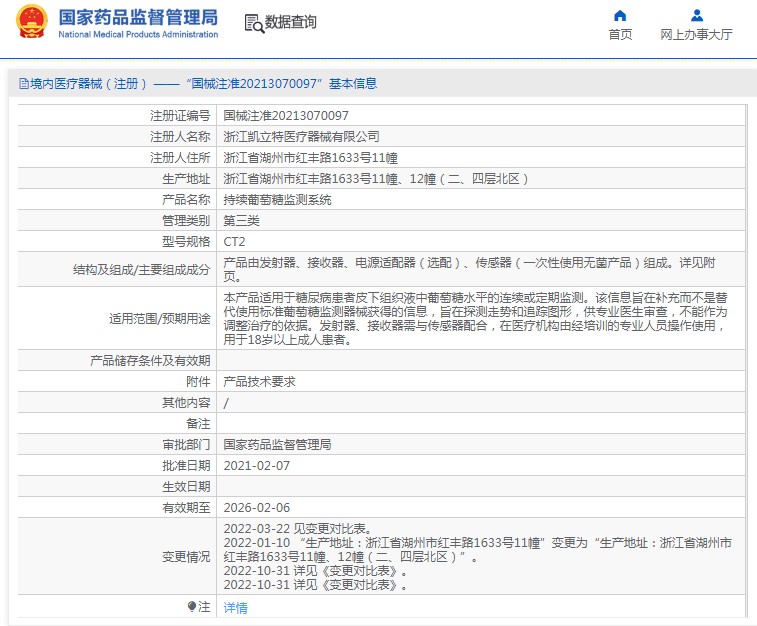Screen dimensions: 757x626
Task: Open the 首页 navigation label
Action: pos(620,34)
